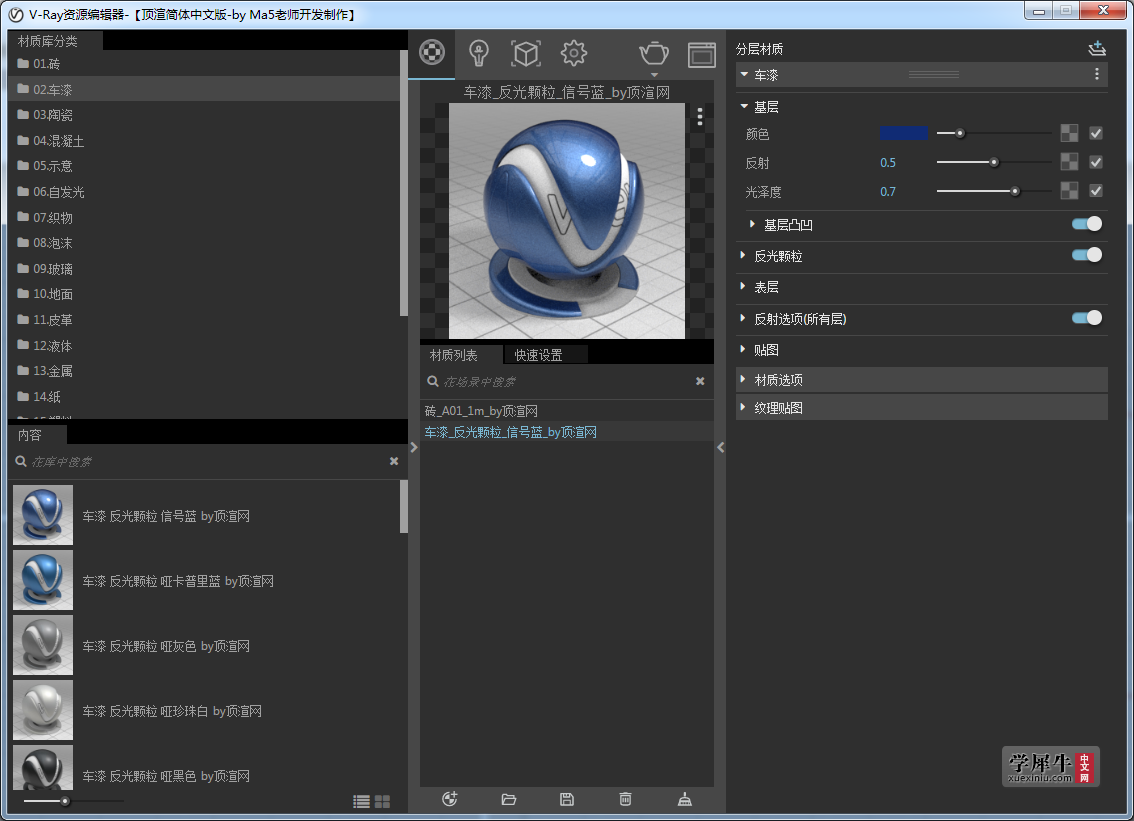Expand the 贴图 section

pyautogui.click(x=743, y=349)
